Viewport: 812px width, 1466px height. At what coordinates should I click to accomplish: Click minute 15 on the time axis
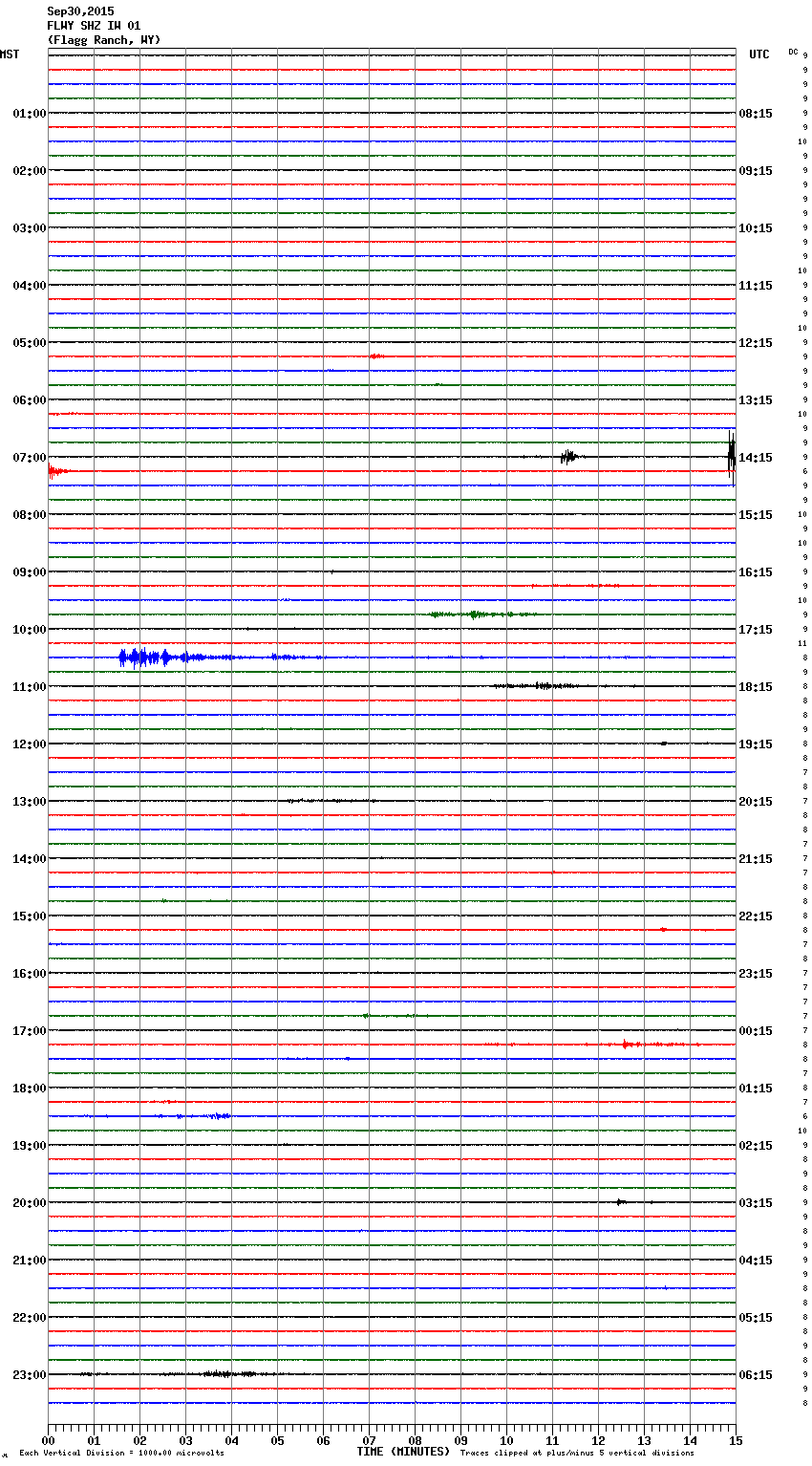click(x=736, y=1440)
